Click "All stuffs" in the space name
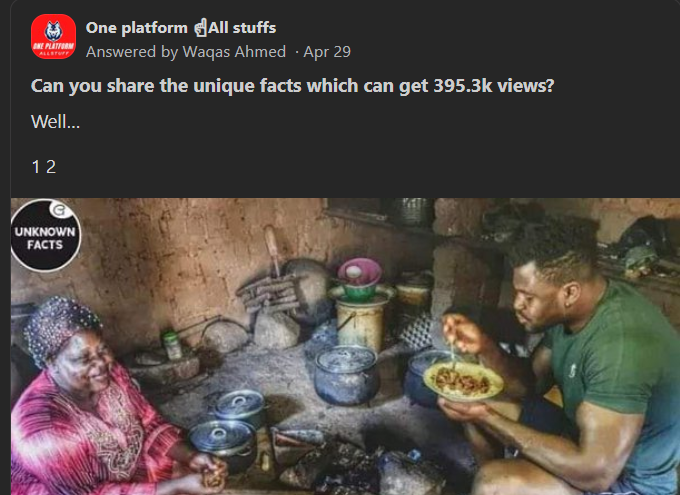680x495 pixels. [242, 28]
